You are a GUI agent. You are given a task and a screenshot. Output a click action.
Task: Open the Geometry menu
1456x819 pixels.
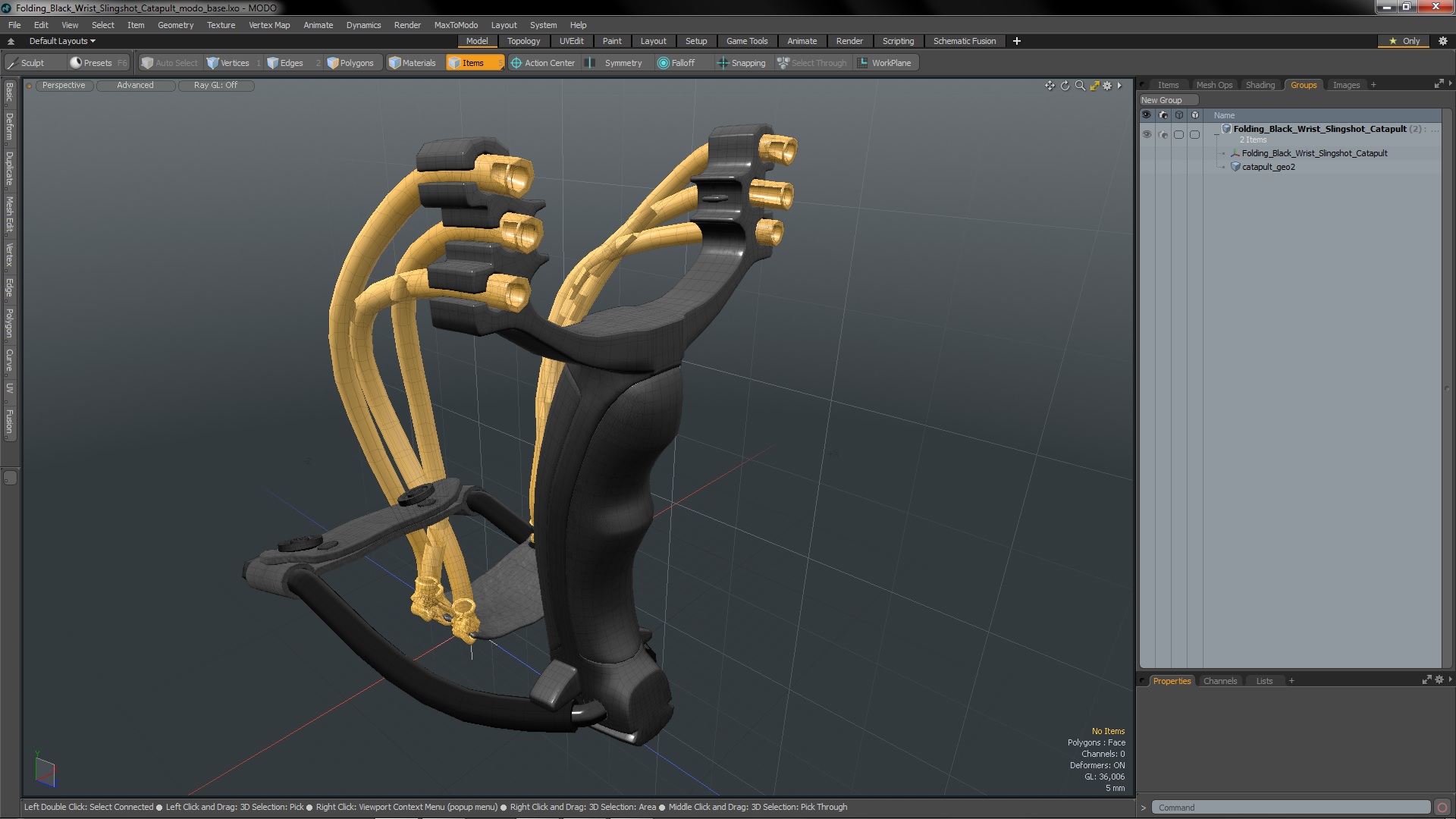click(x=175, y=25)
